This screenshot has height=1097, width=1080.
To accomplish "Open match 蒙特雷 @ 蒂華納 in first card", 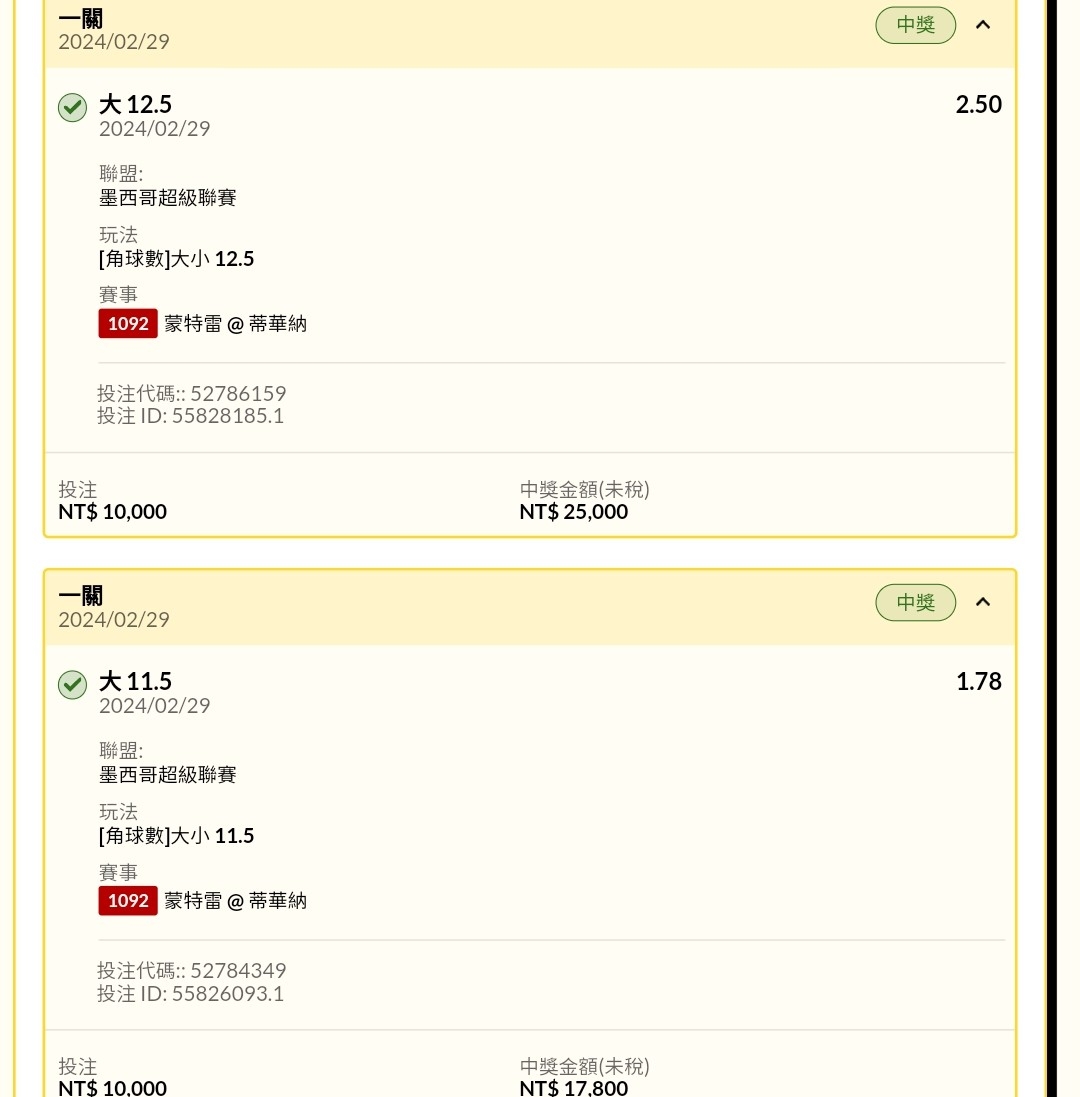I will point(235,324).
